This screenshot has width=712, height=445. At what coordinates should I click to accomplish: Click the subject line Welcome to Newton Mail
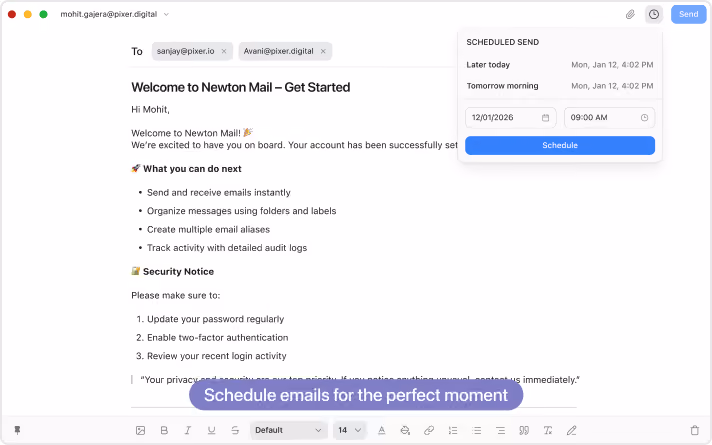point(241,87)
